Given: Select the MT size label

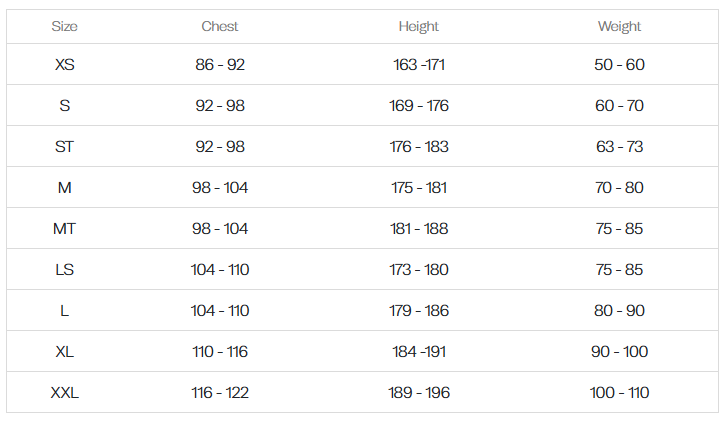Looking at the screenshot, I should (x=65, y=228).
